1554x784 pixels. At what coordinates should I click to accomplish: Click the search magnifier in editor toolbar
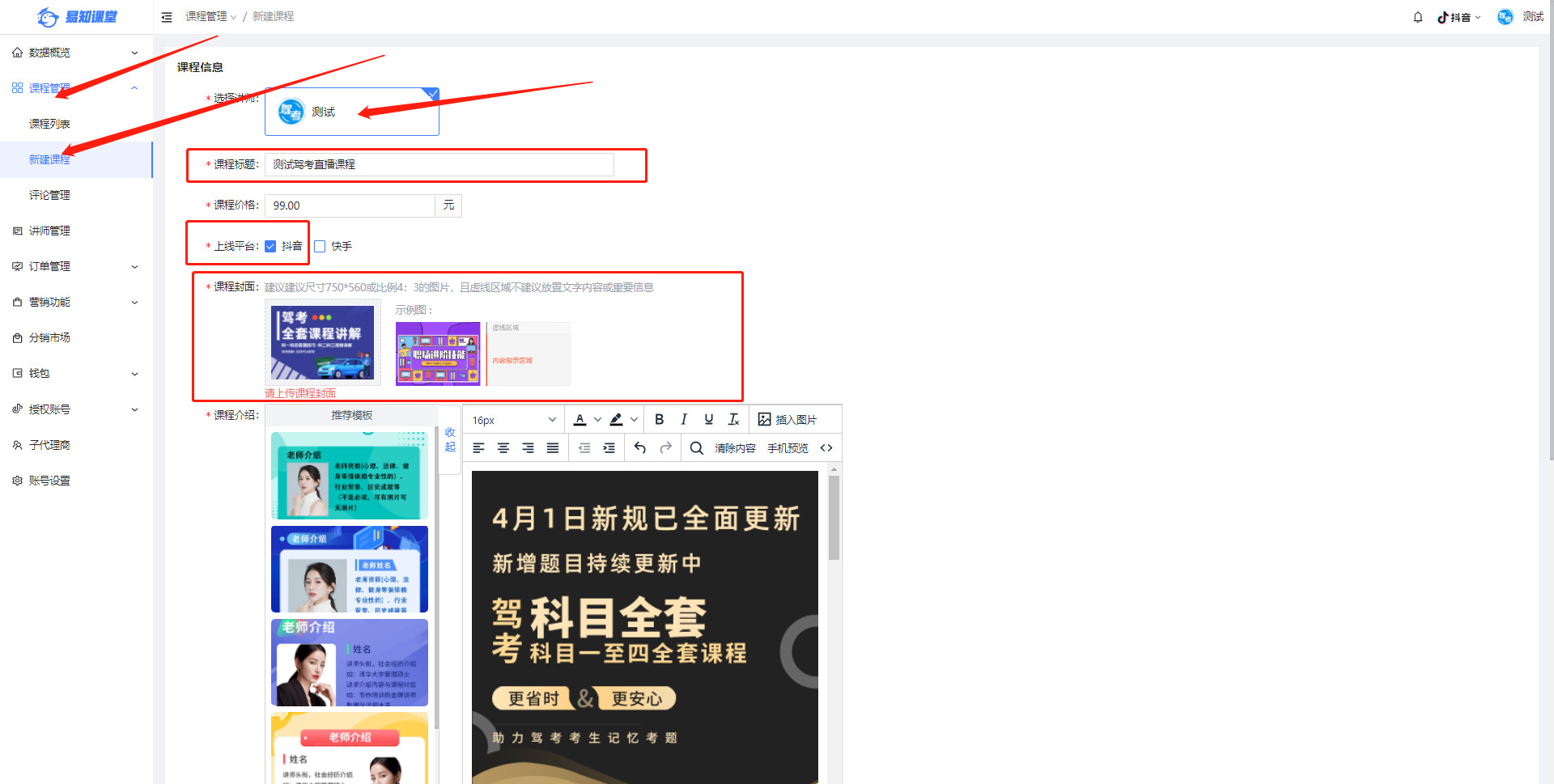point(697,447)
